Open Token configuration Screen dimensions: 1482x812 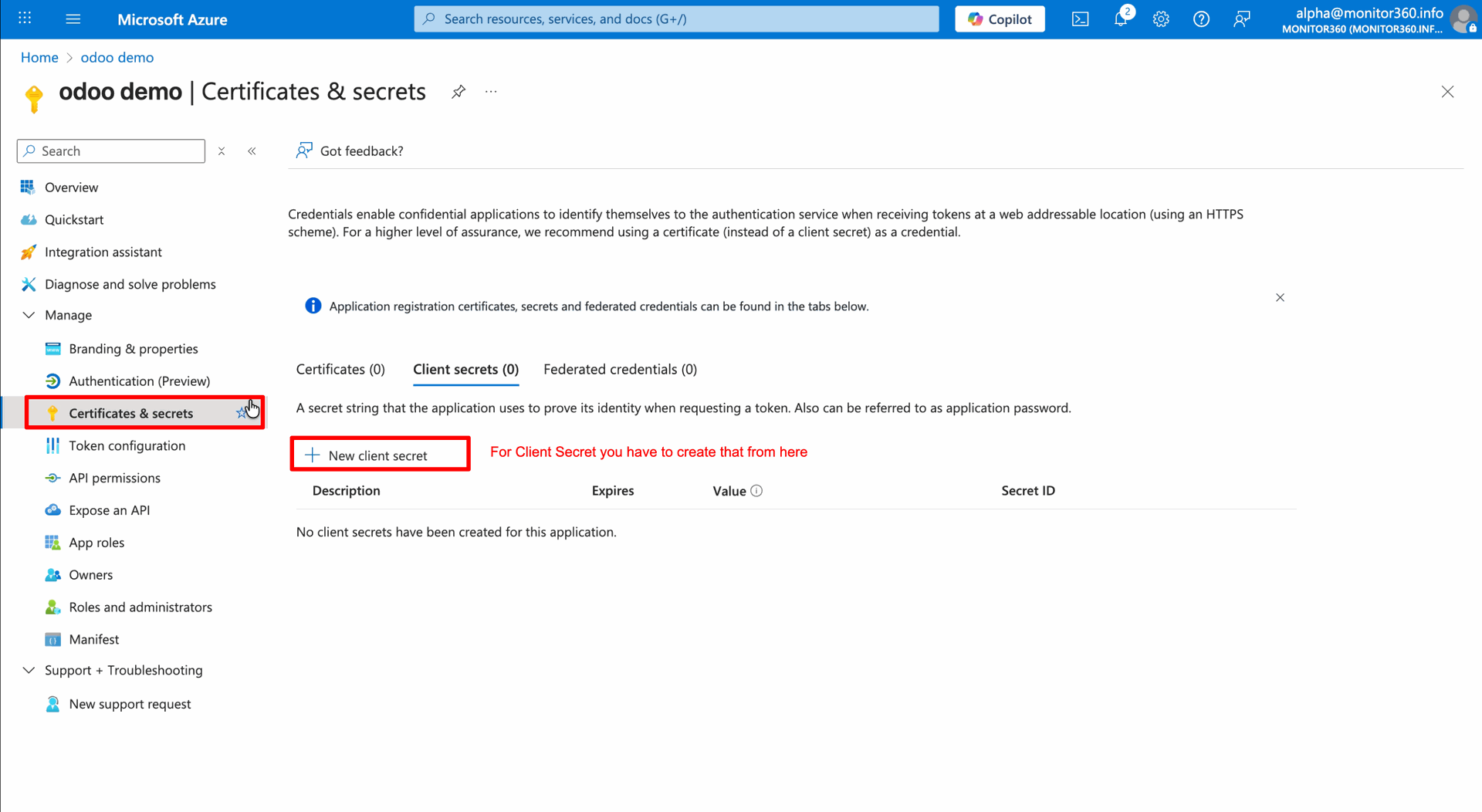(x=127, y=446)
